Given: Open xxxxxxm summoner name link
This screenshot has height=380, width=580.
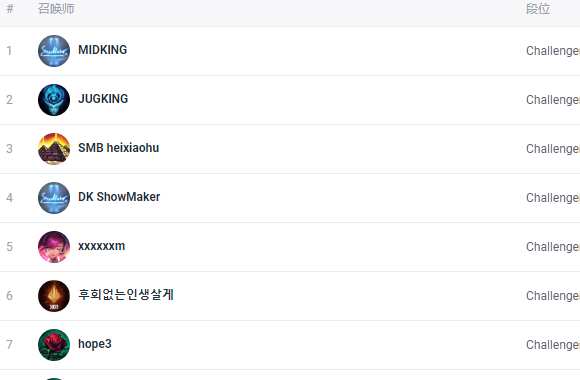Looking at the screenshot, I should pyautogui.click(x=101, y=246).
